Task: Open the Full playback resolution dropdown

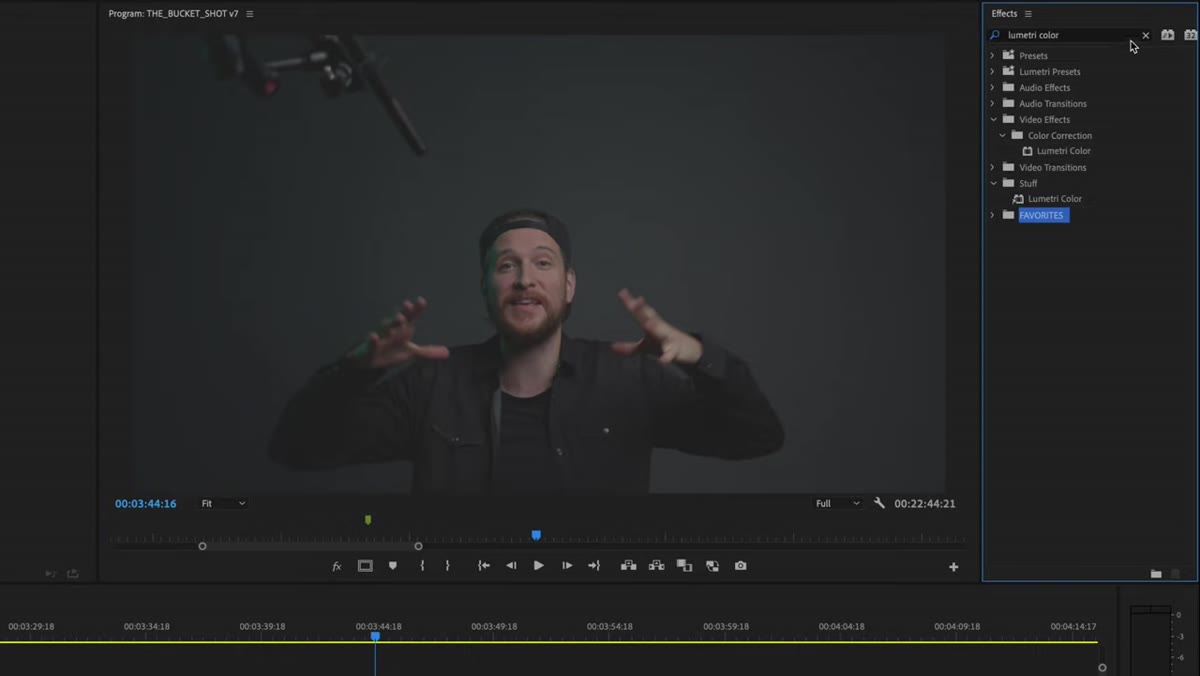Action: tap(838, 504)
